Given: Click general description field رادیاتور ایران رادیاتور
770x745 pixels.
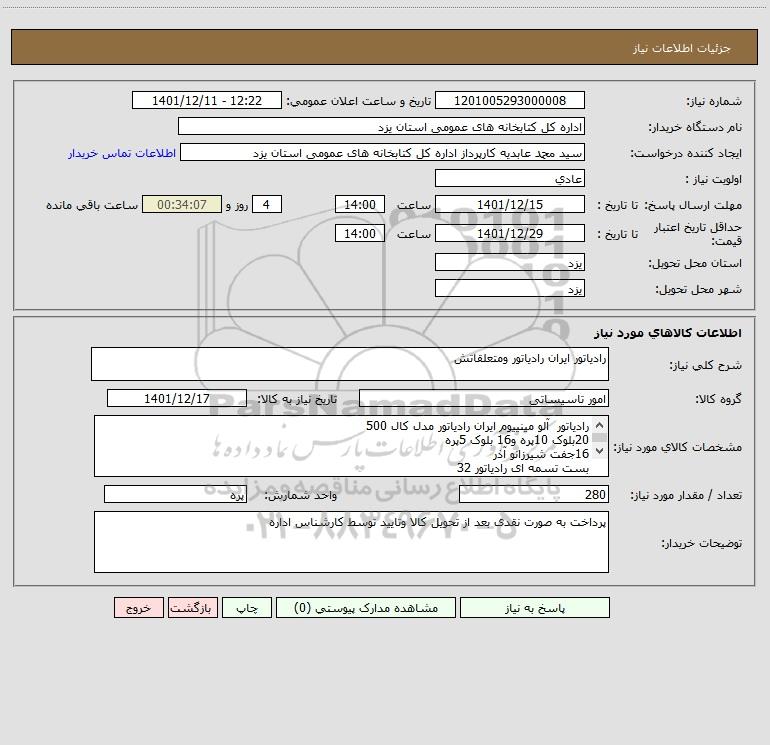Looking at the screenshot, I should (x=350, y=364).
